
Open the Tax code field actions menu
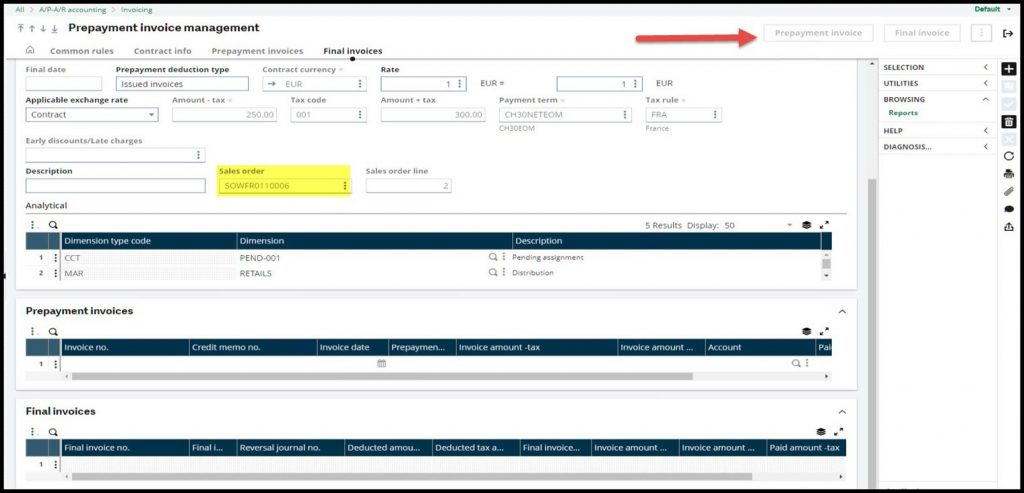360,114
